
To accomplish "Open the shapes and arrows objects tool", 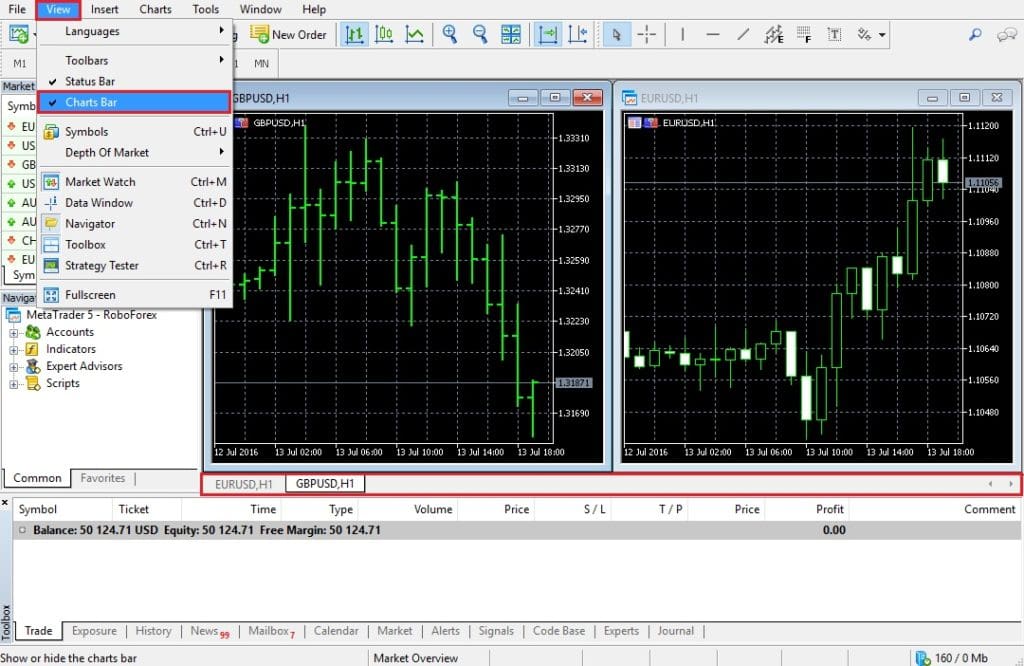I will pyautogui.click(x=864, y=35).
